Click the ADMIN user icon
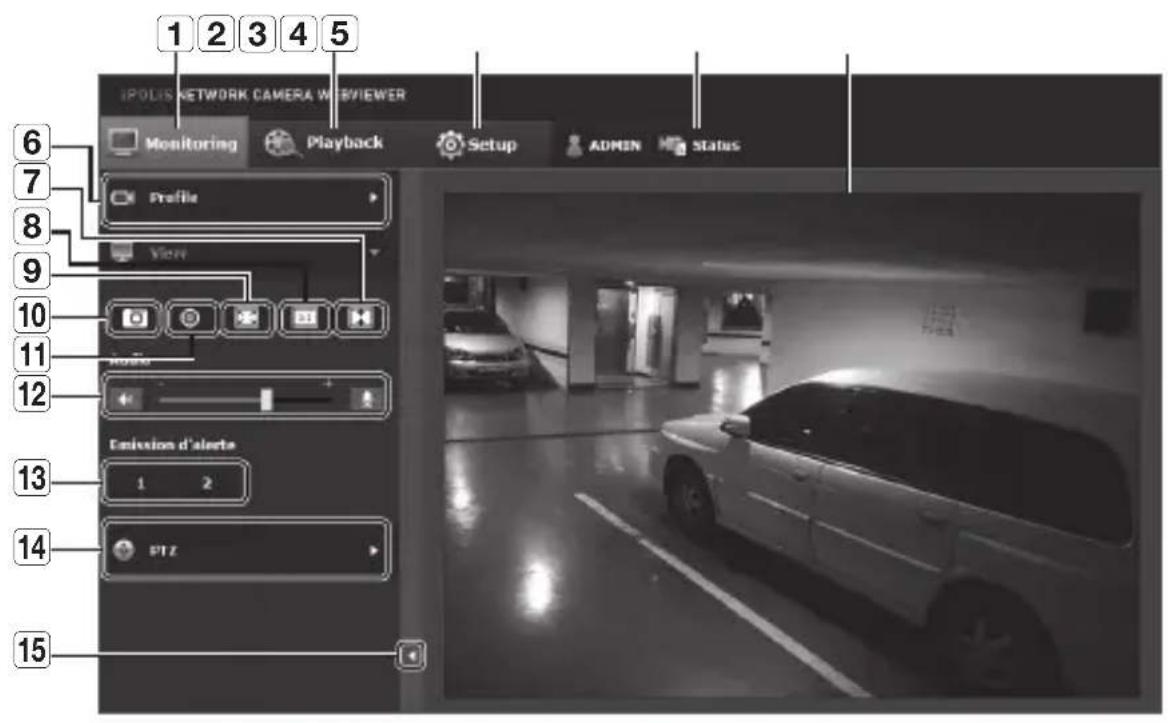 coord(573,145)
